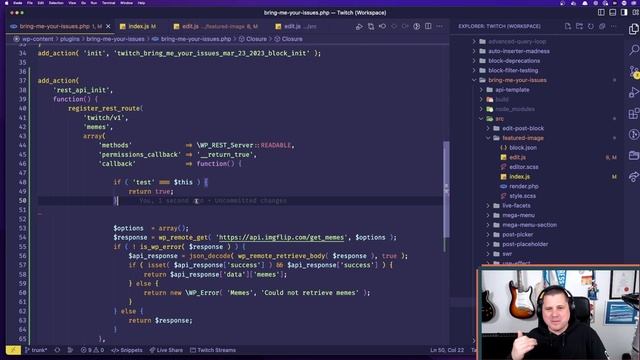Click the errors and warnings counter
This screenshot has height=360, width=640.
92,350
